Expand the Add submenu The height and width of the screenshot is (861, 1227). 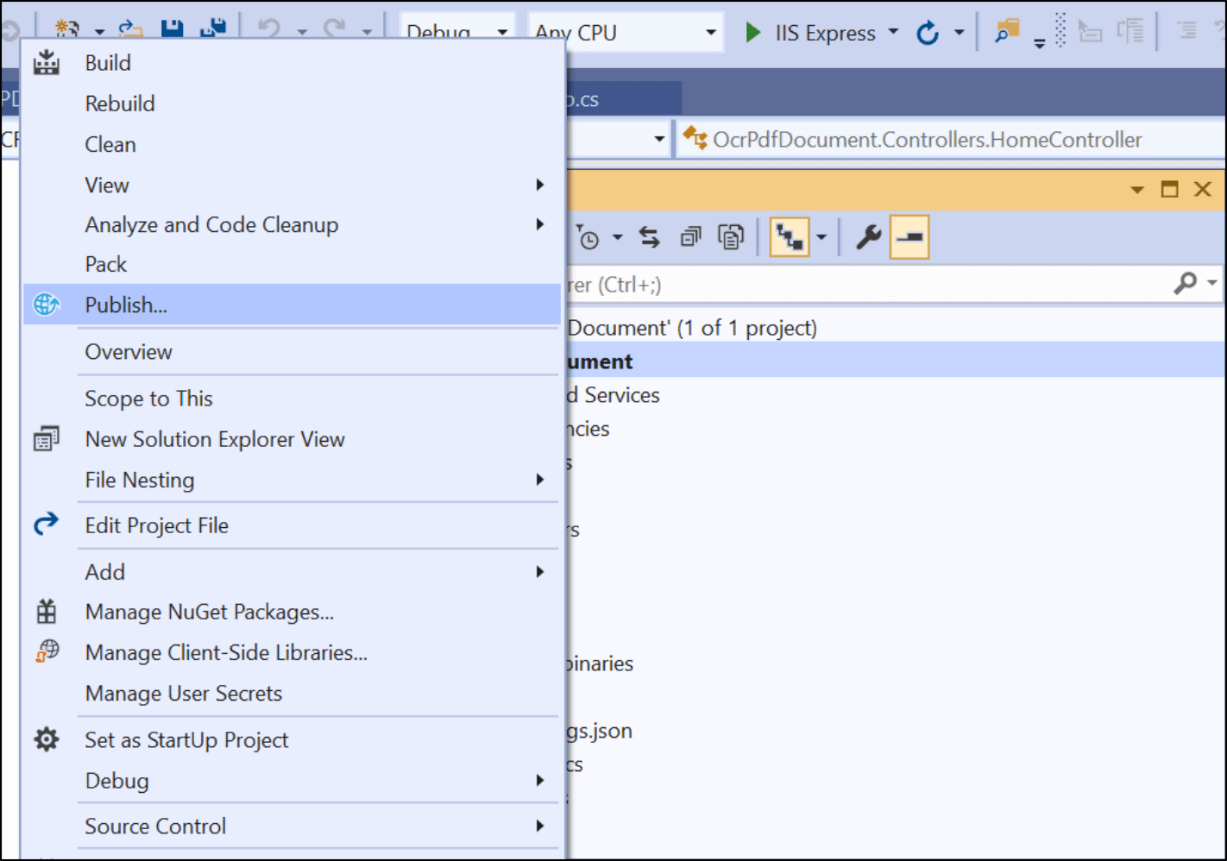(x=539, y=572)
